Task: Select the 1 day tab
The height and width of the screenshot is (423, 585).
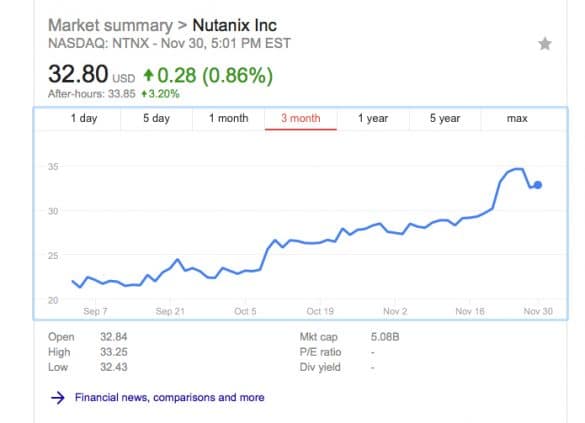Action: pyautogui.click(x=84, y=118)
